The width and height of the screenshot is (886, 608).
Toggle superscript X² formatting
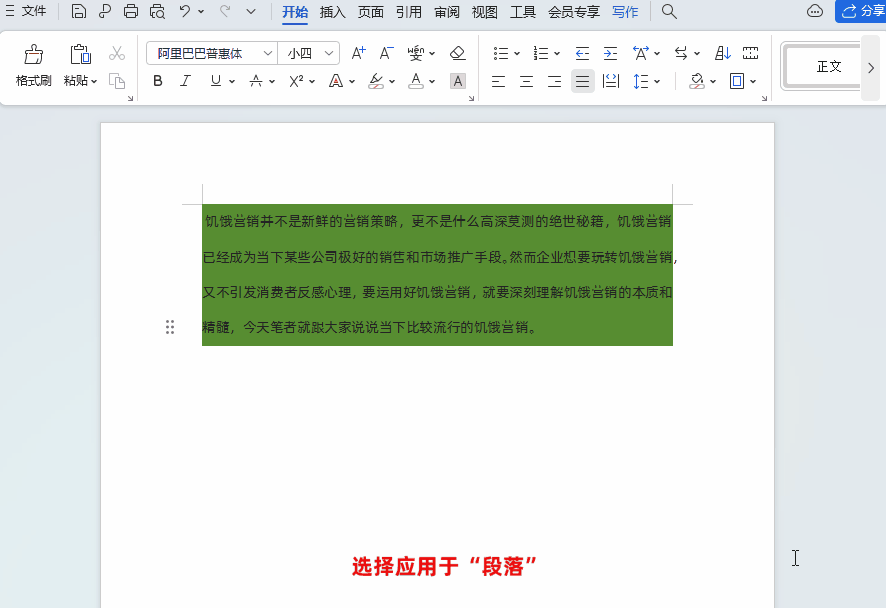(296, 81)
